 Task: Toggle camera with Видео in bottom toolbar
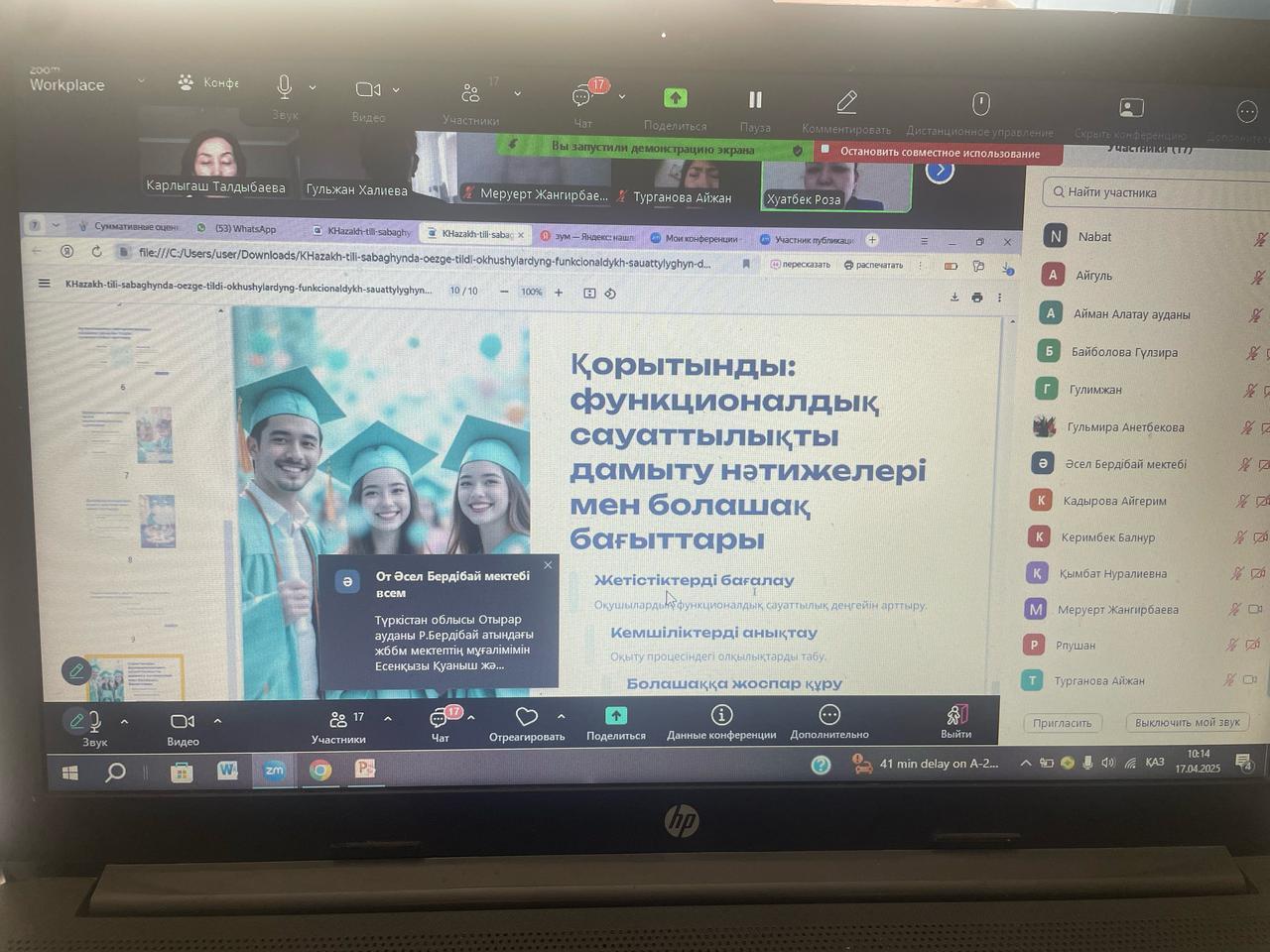point(183,721)
